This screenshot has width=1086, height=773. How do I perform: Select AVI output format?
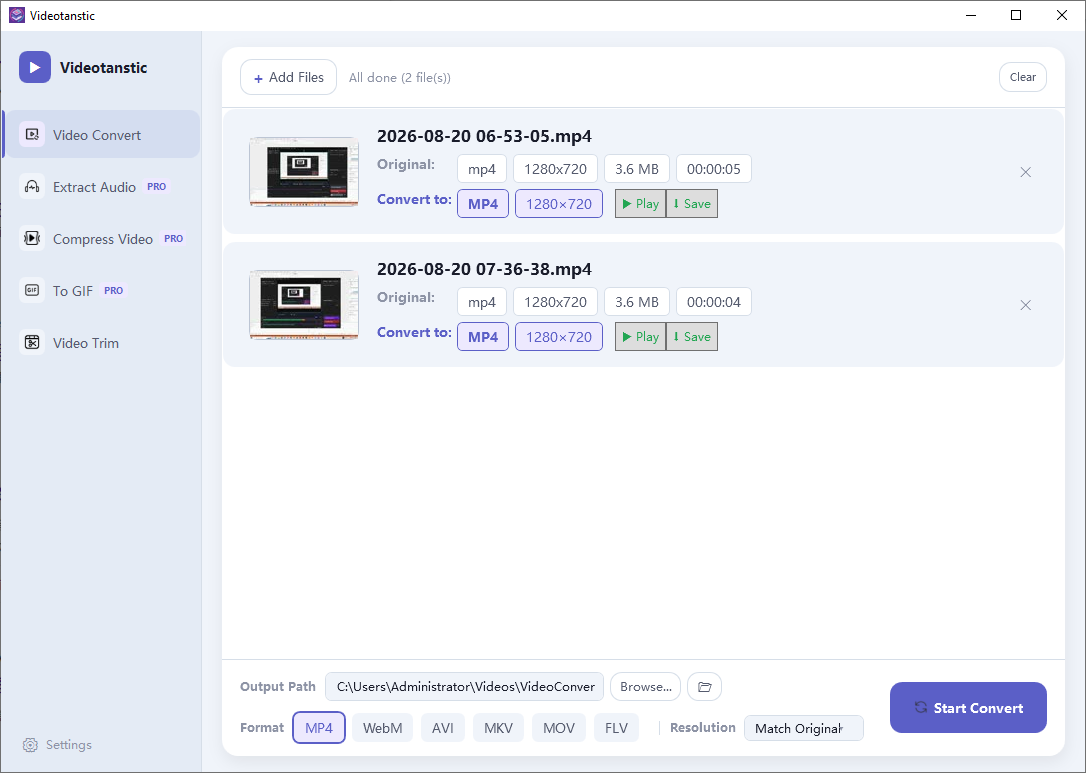(443, 727)
